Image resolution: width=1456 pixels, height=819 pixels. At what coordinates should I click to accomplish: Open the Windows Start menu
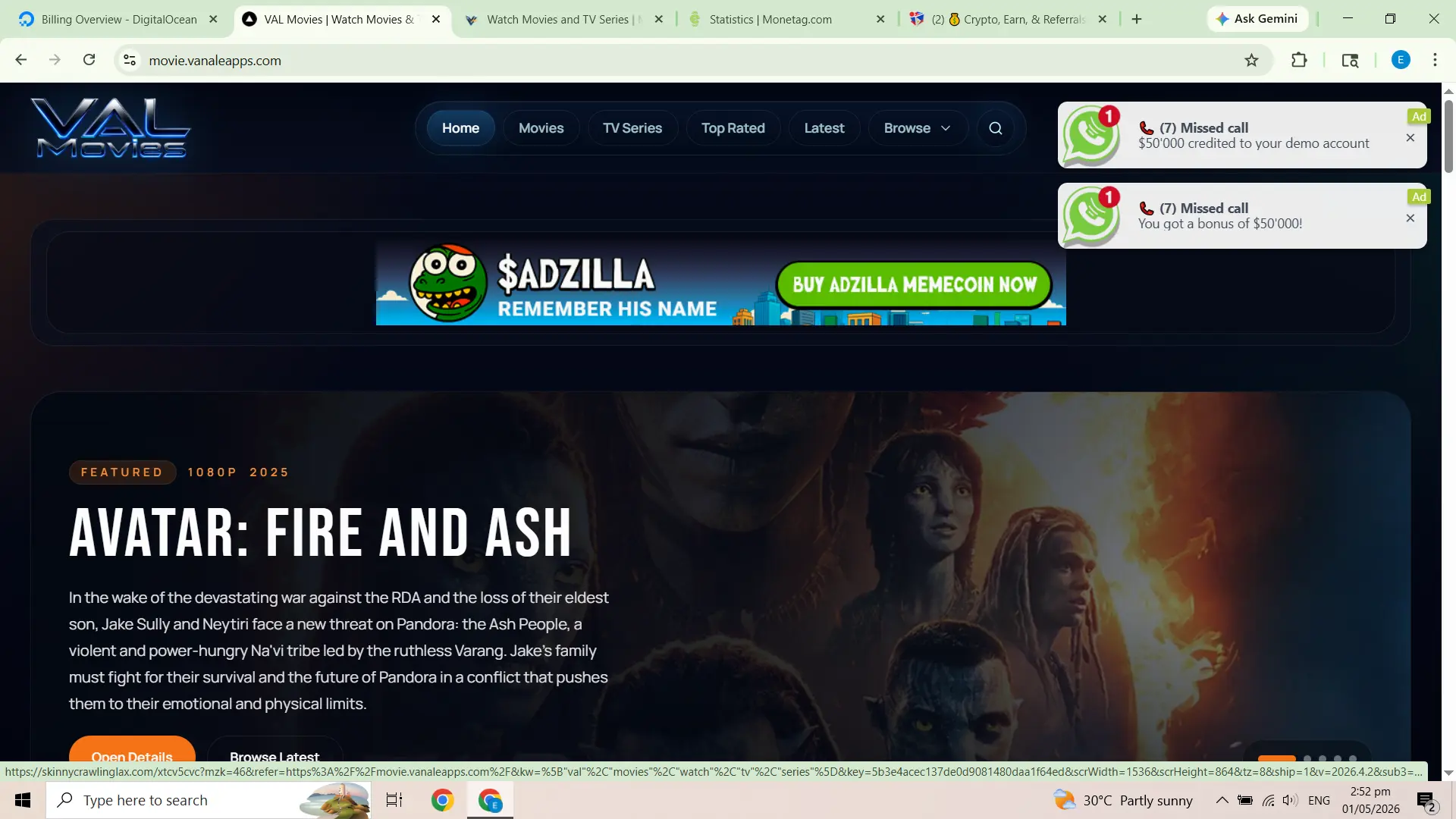(23, 800)
